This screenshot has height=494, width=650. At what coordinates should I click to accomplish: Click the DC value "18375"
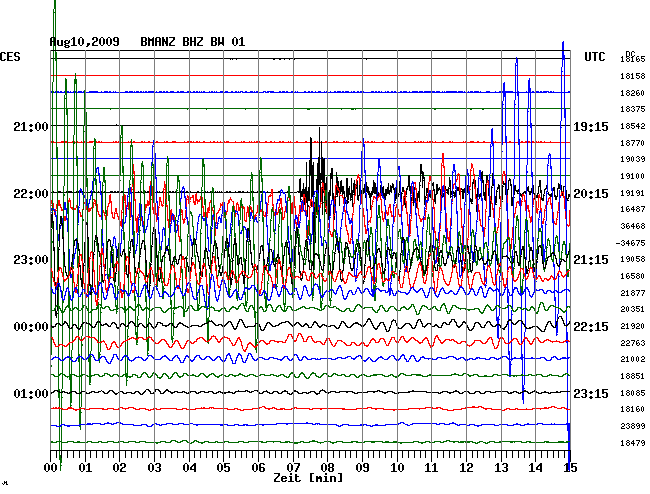(x=633, y=109)
